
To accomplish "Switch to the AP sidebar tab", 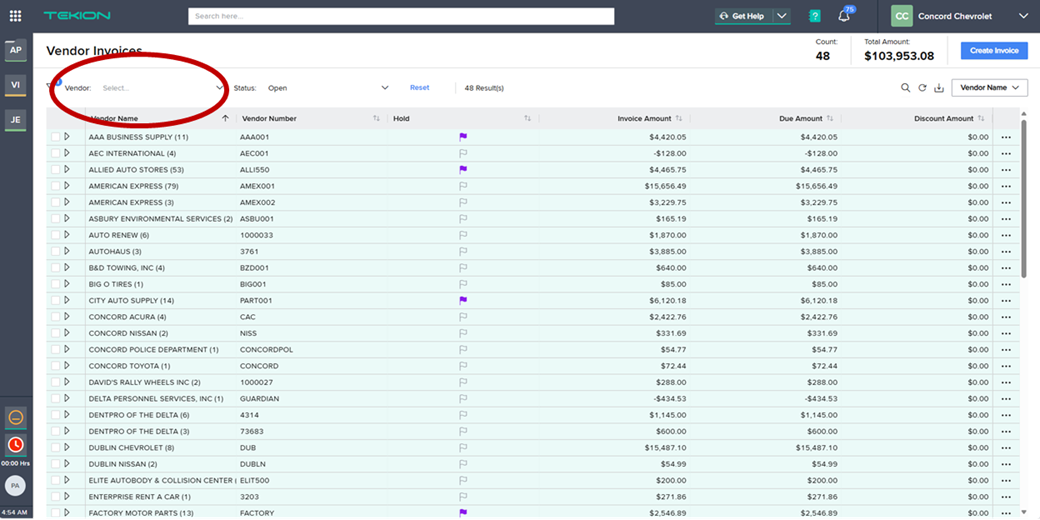I will [x=15, y=50].
